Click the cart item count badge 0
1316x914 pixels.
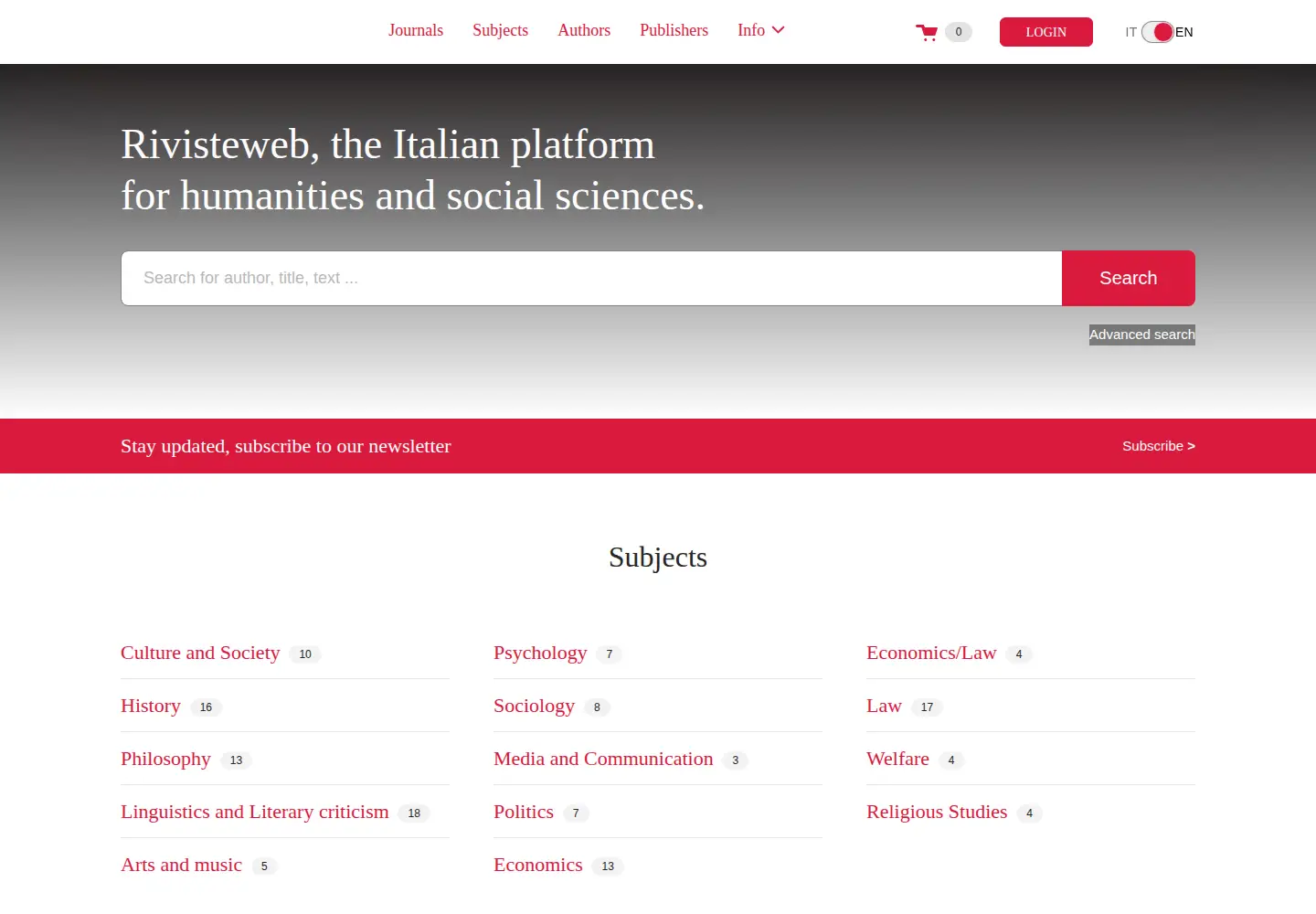coord(959,32)
